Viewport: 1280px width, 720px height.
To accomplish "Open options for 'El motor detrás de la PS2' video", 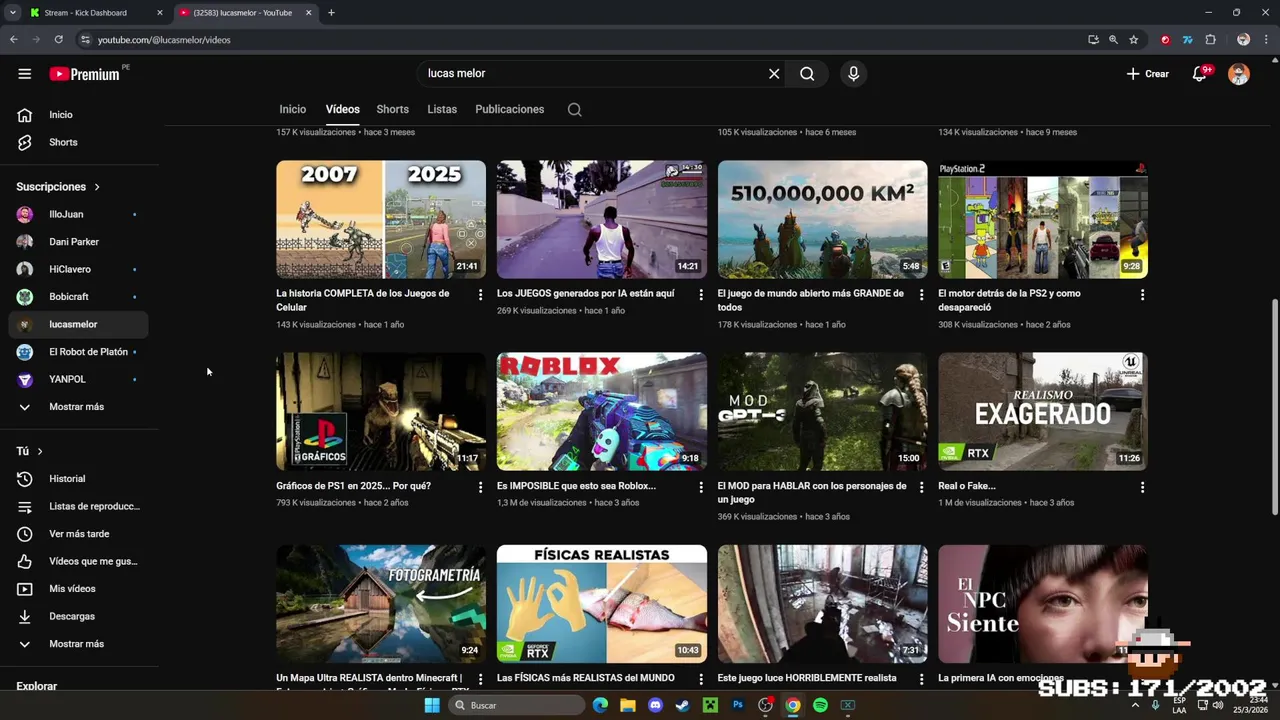I will (1142, 295).
